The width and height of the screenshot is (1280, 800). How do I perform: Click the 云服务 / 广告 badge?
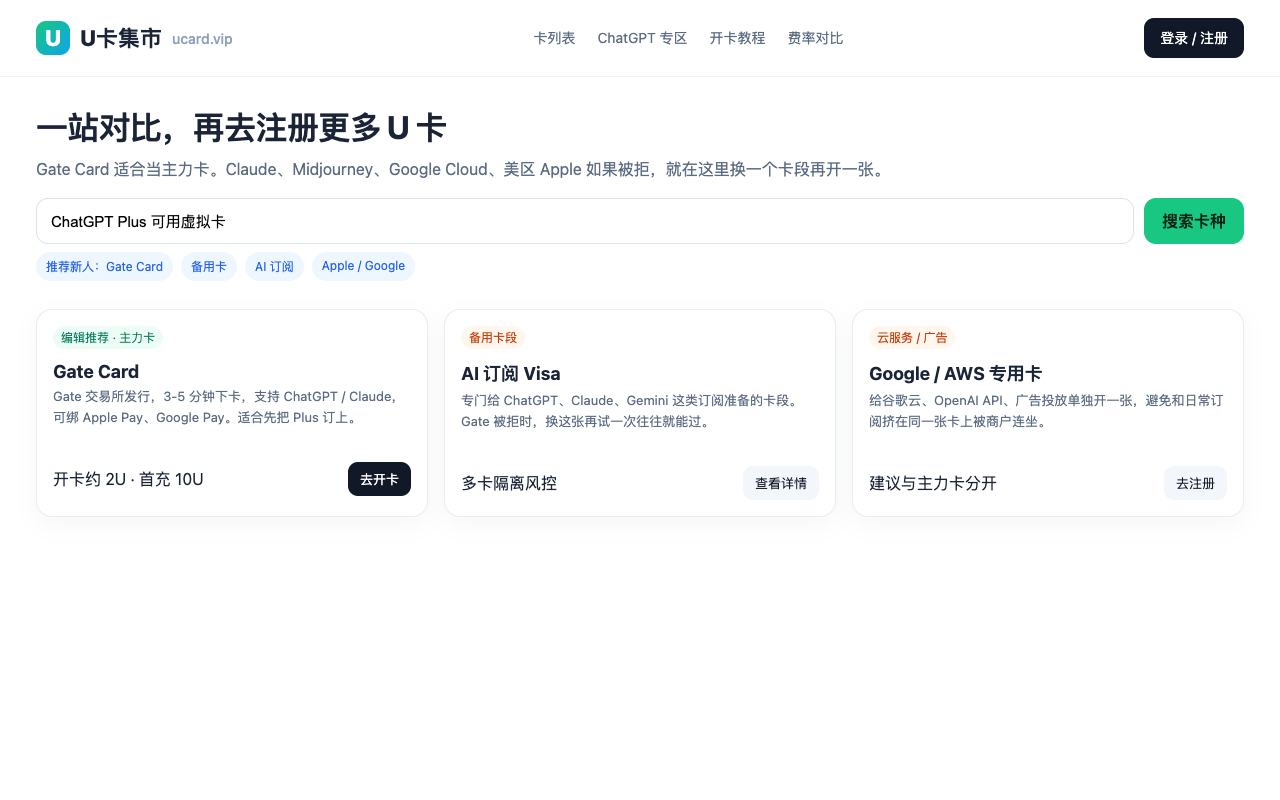tap(912, 338)
